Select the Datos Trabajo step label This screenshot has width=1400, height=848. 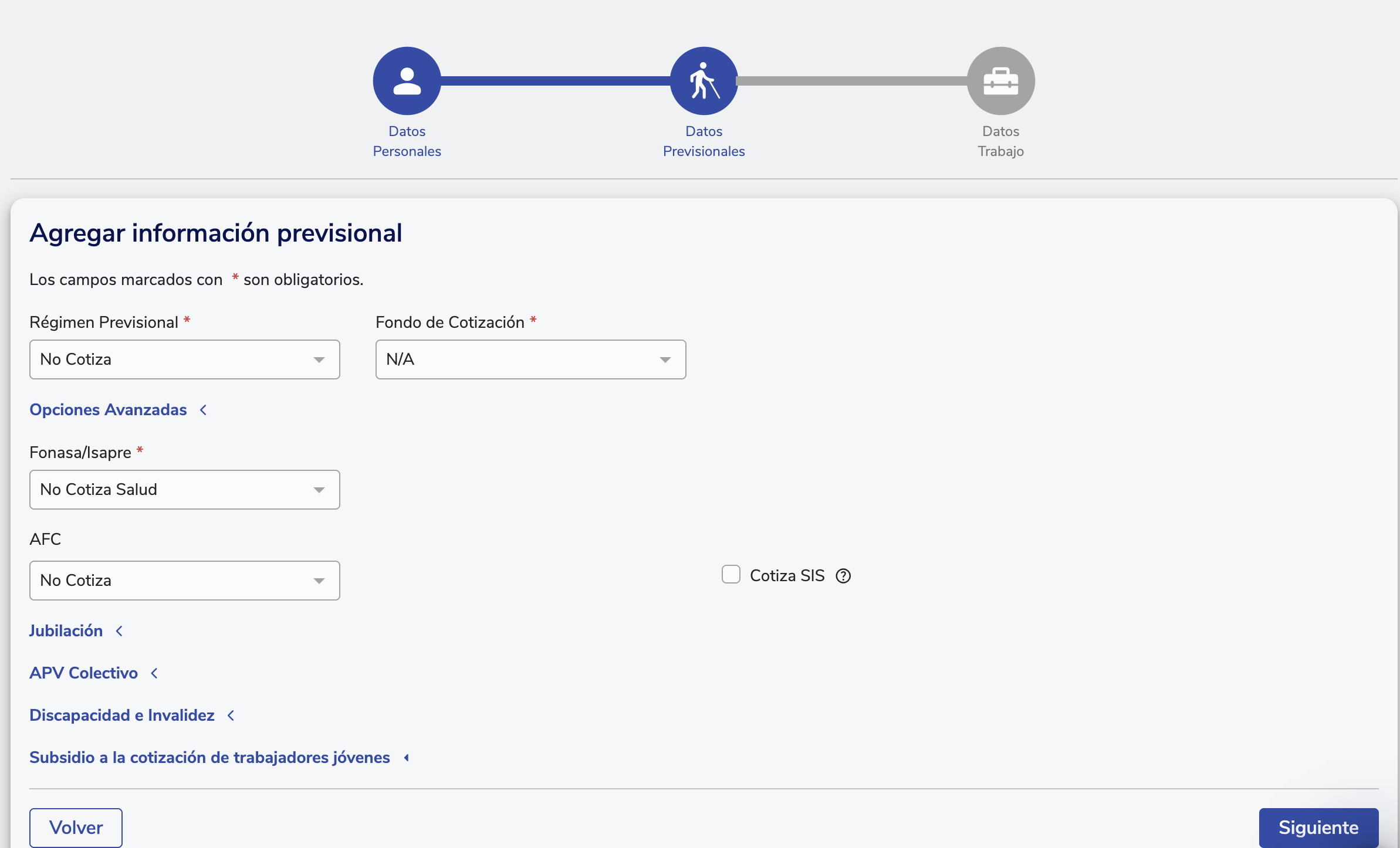coord(1000,141)
